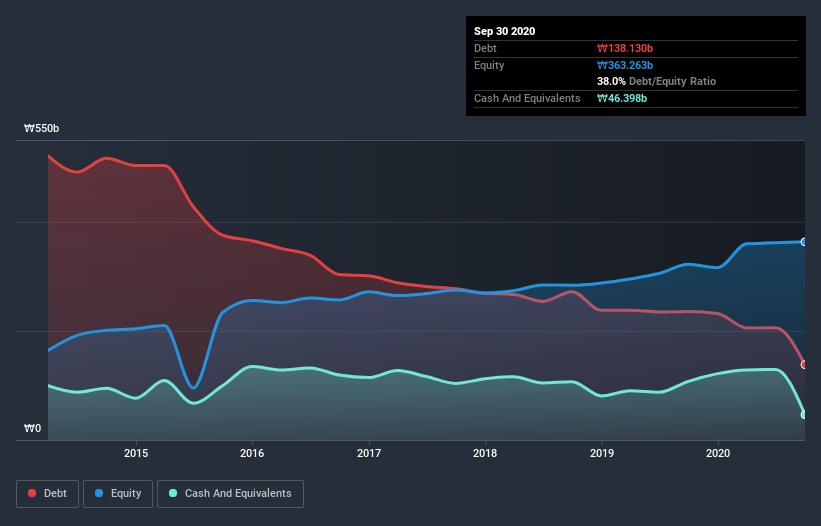Click the 2016 x-axis label

[252, 453]
